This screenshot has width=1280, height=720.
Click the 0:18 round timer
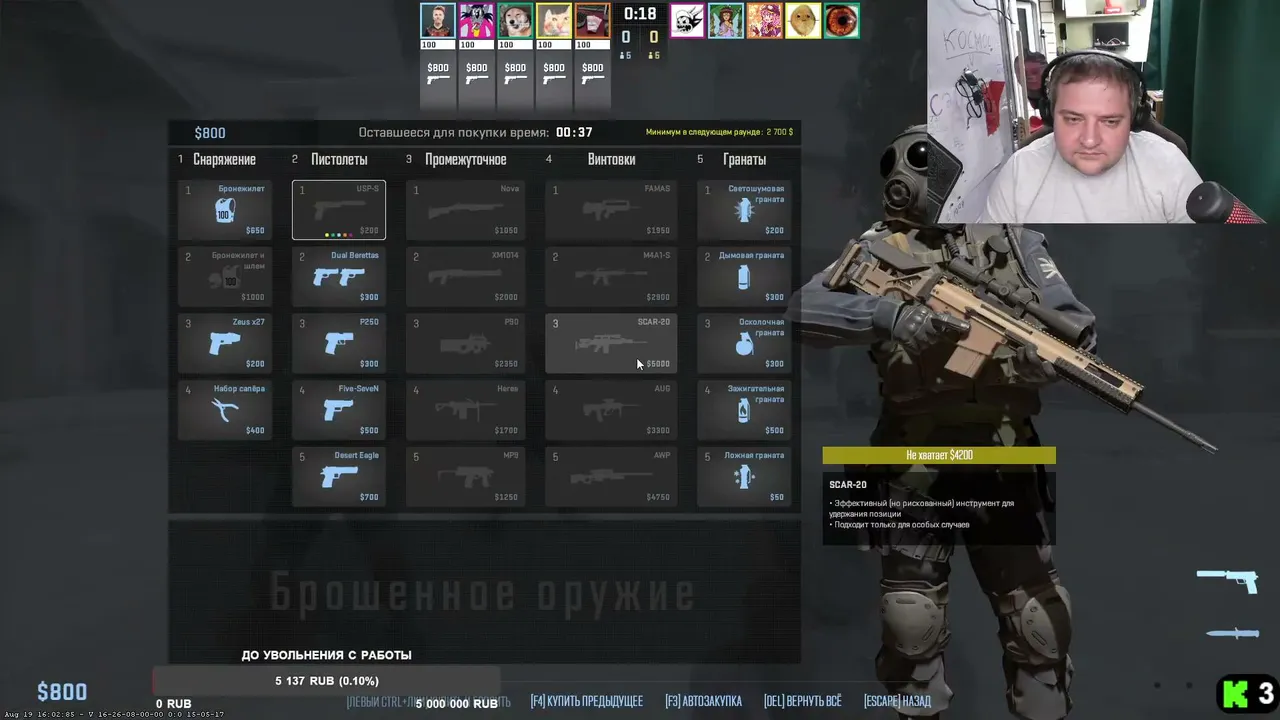pyautogui.click(x=640, y=14)
